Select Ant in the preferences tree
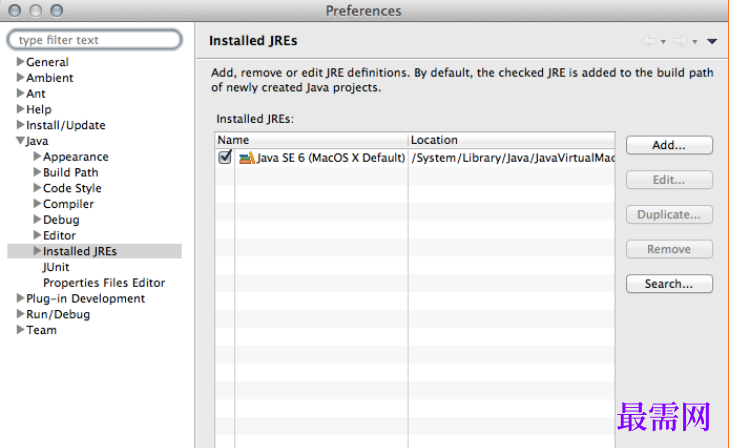729x448 pixels. tap(35, 93)
